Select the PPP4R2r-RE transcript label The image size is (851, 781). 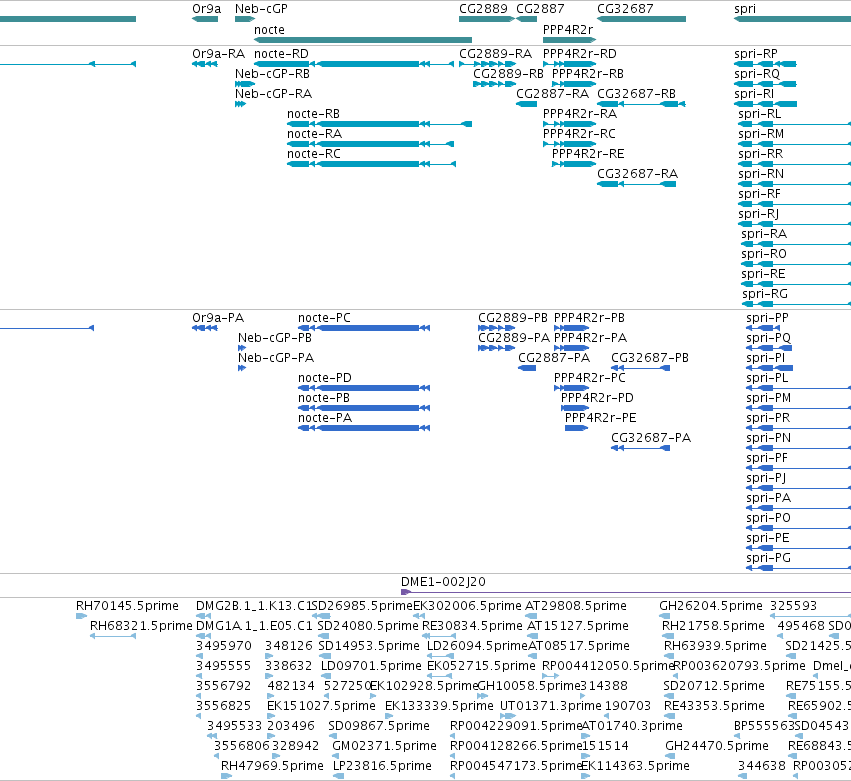[x=588, y=154]
